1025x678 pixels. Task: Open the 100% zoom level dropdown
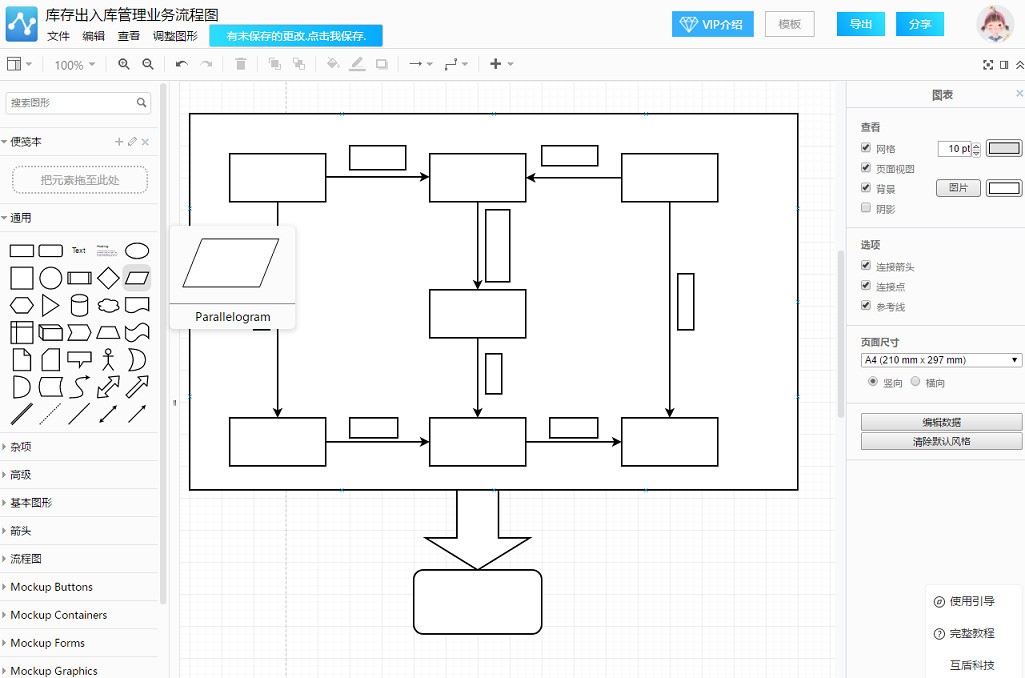point(75,65)
